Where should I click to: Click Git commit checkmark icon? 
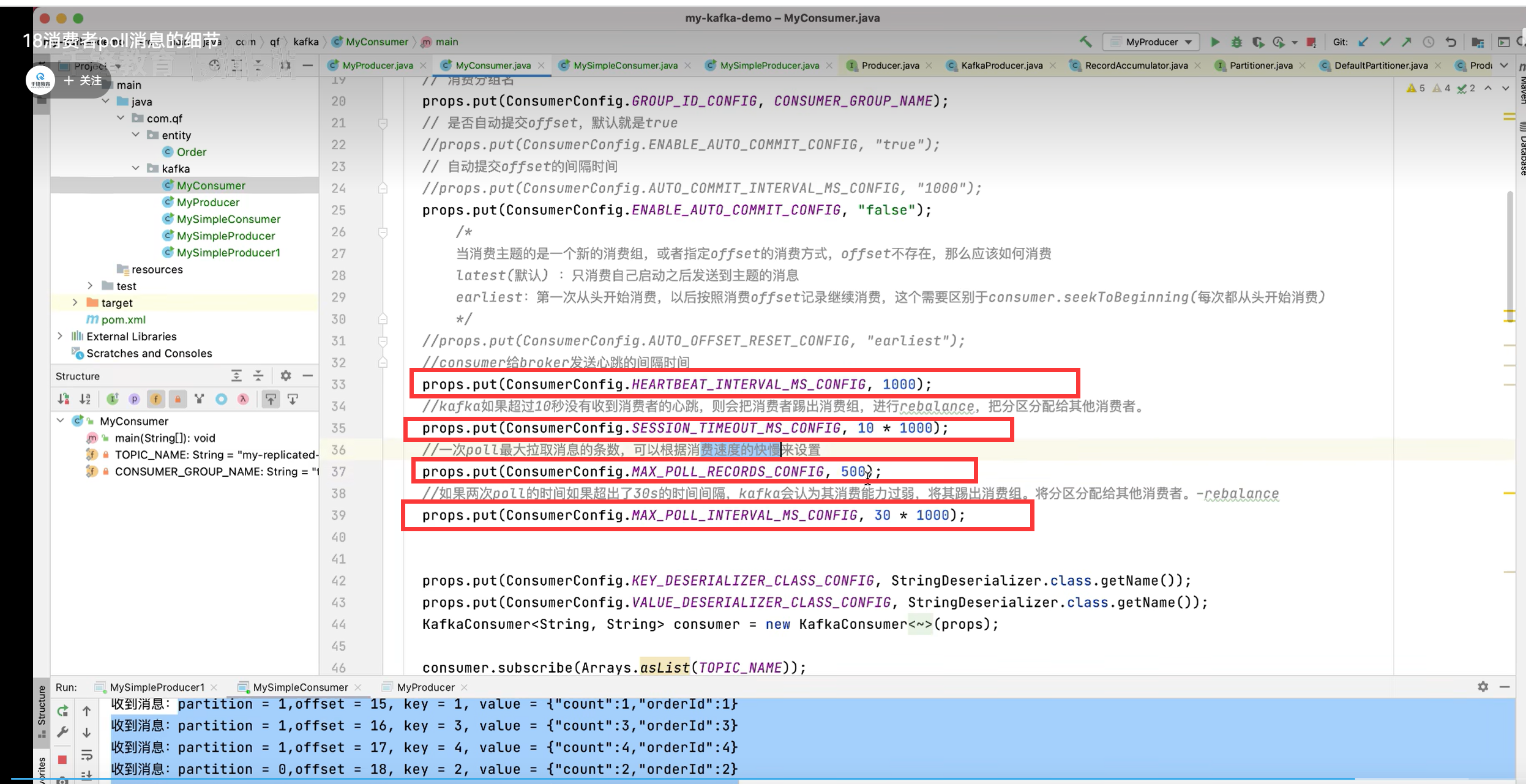point(1385,42)
